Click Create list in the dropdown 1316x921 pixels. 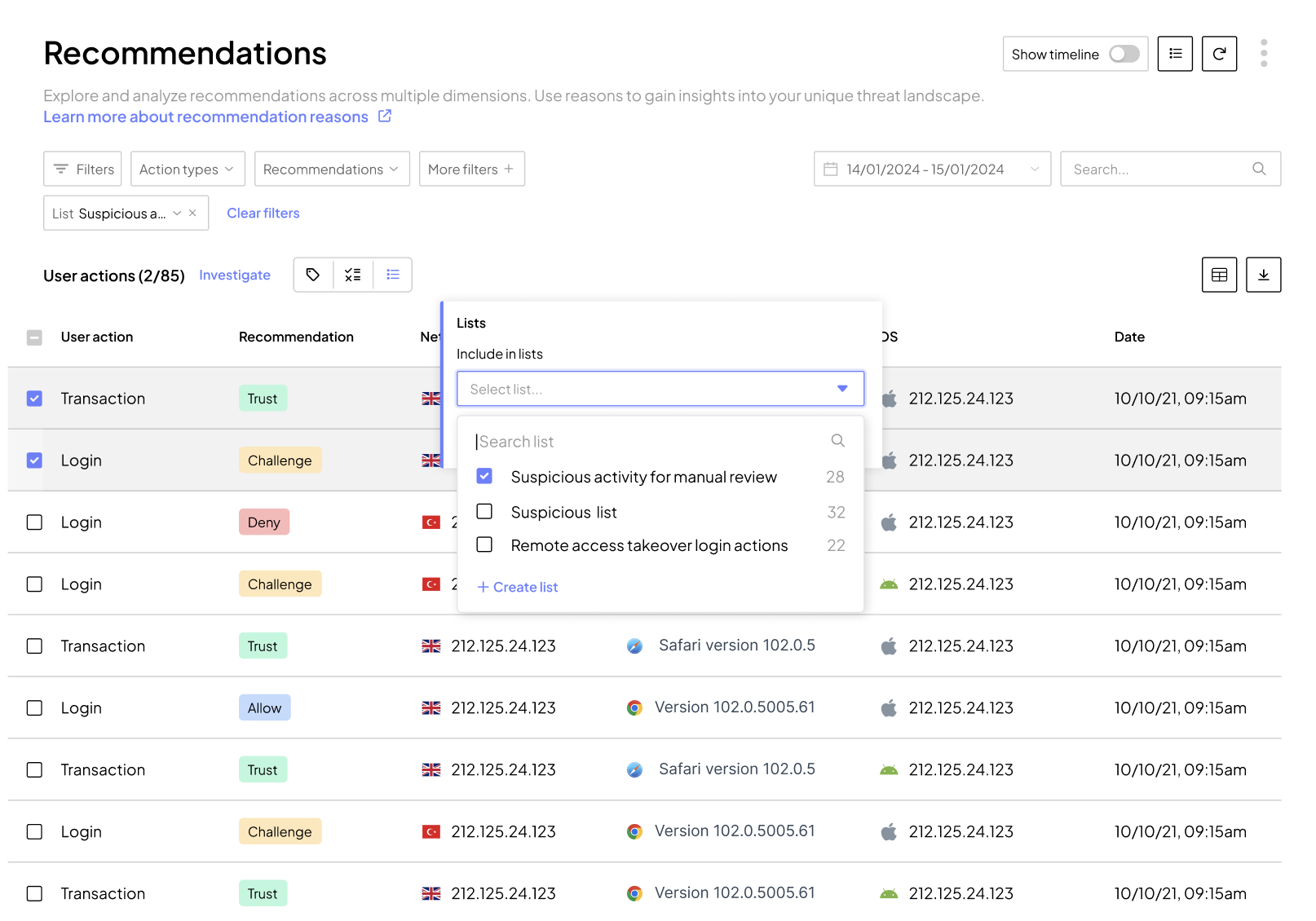point(518,587)
